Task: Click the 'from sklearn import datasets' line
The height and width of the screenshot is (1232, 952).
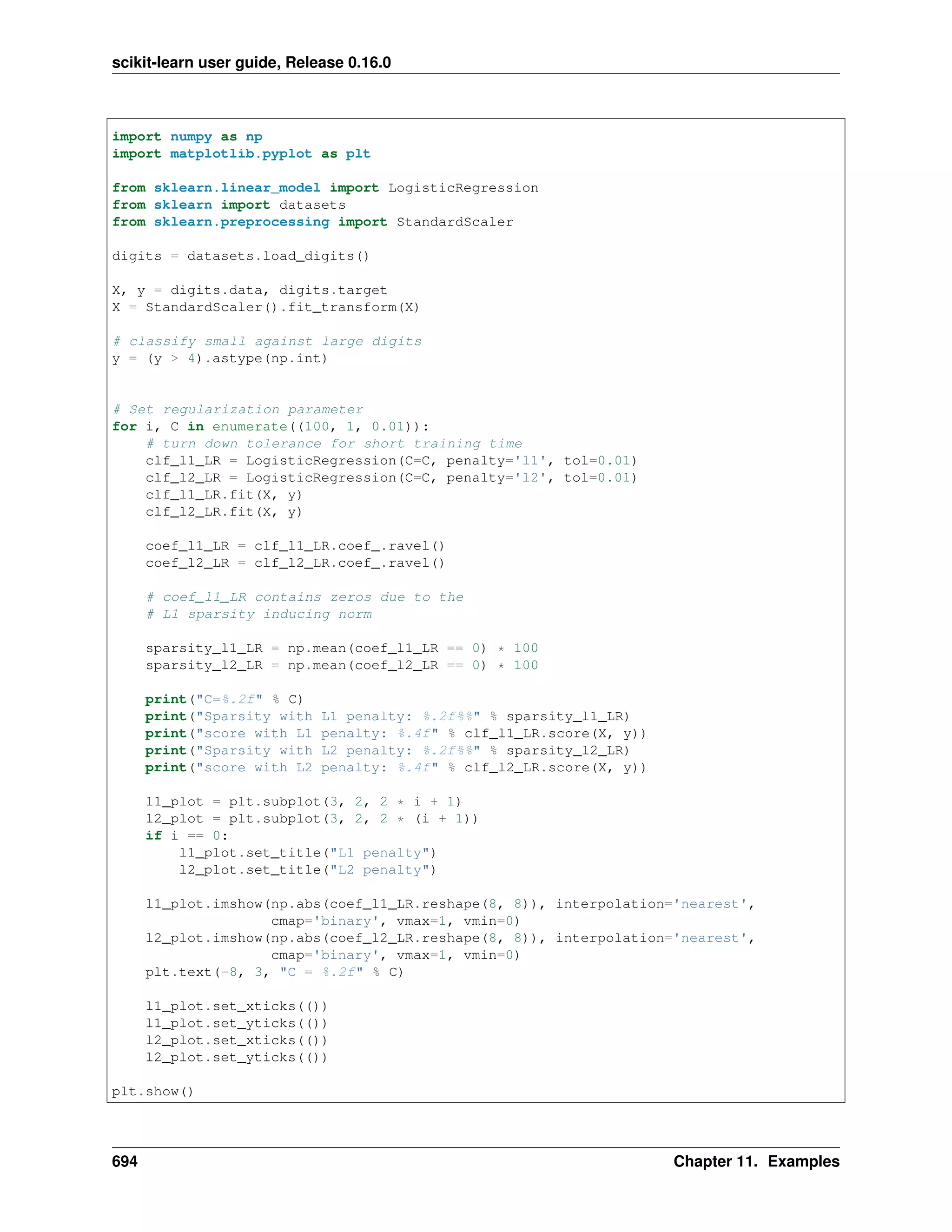Action: 229,205
